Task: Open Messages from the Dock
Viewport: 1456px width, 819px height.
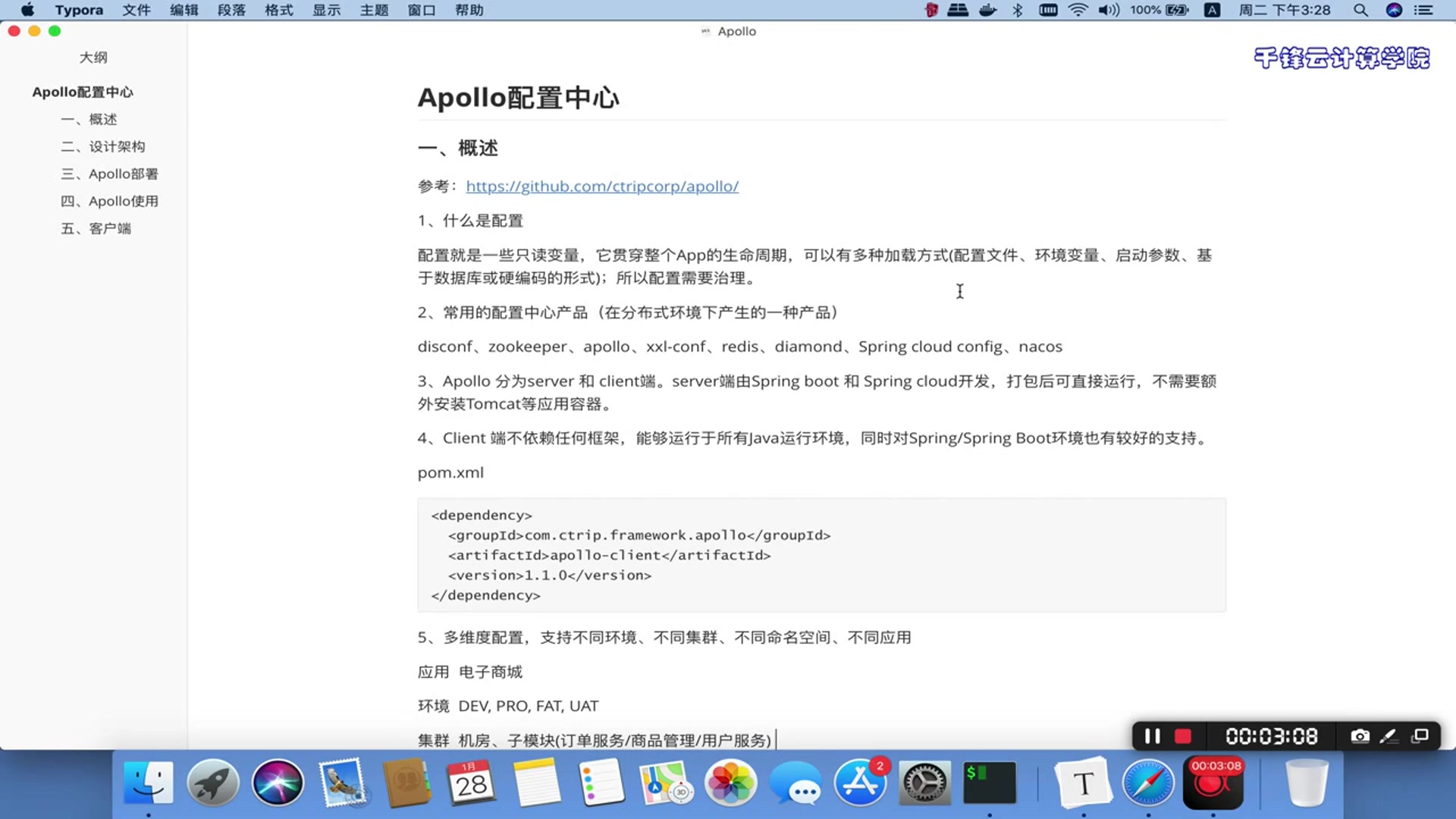Action: 795,783
